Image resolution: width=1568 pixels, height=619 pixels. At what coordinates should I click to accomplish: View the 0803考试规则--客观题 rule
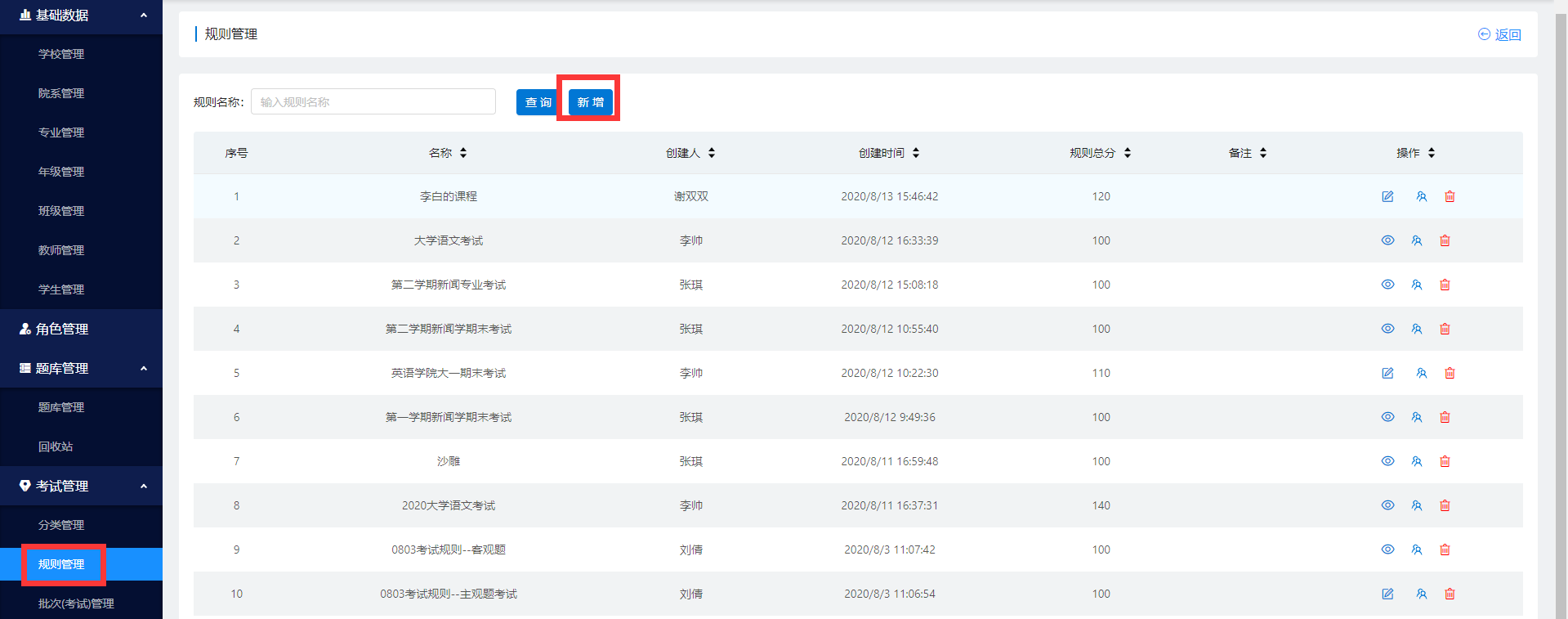[x=1387, y=549]
